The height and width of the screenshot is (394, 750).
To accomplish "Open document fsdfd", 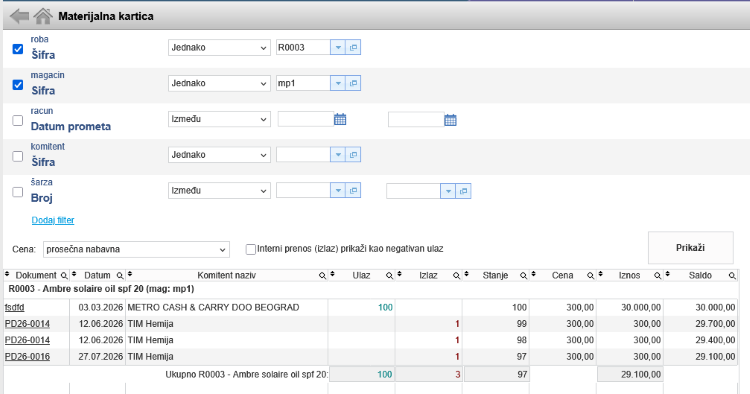I will point(14,307).
